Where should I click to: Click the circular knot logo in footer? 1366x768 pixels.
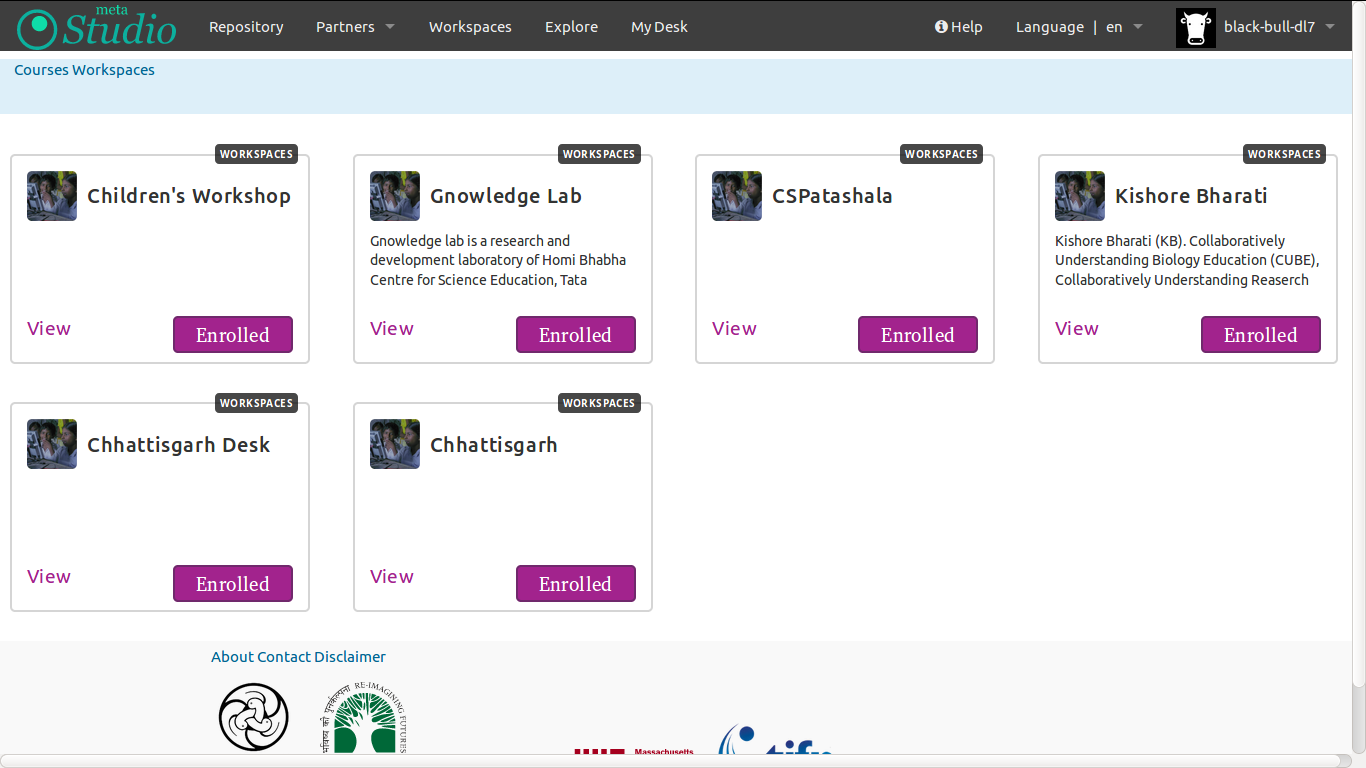pyautogui.click(x=254, y=717)
